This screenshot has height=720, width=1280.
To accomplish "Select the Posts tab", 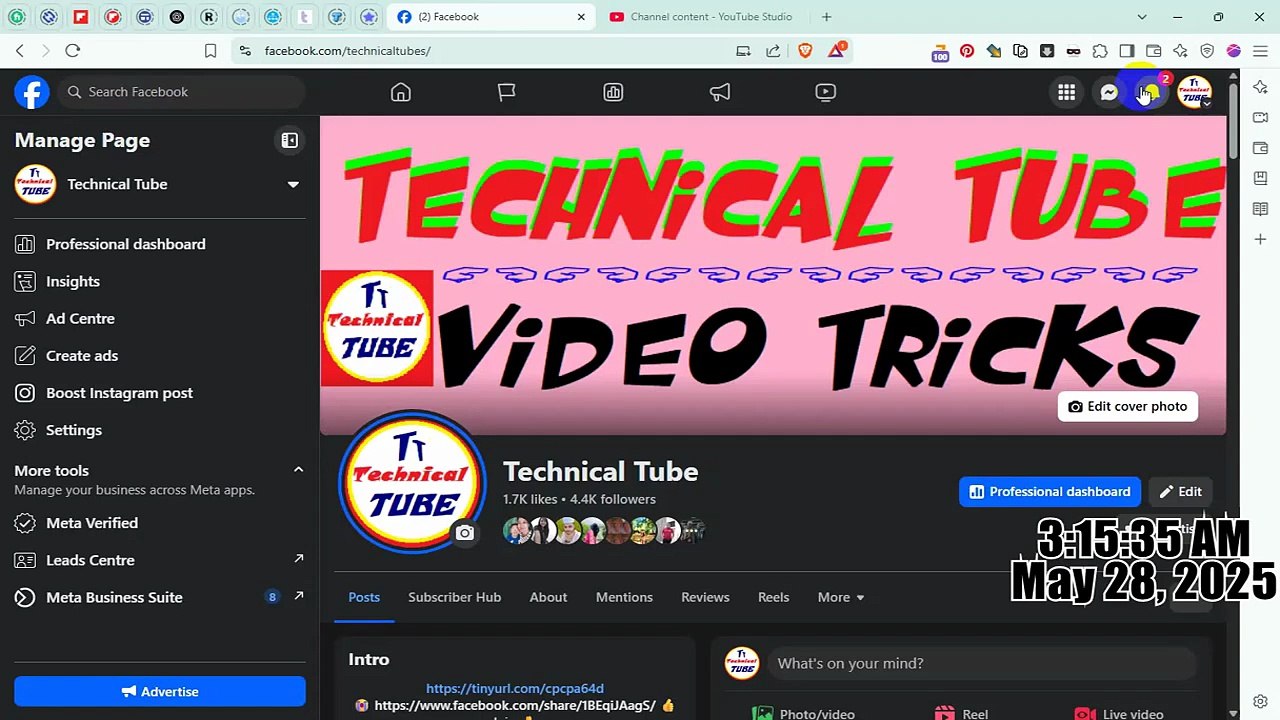I will click(364, 597).
